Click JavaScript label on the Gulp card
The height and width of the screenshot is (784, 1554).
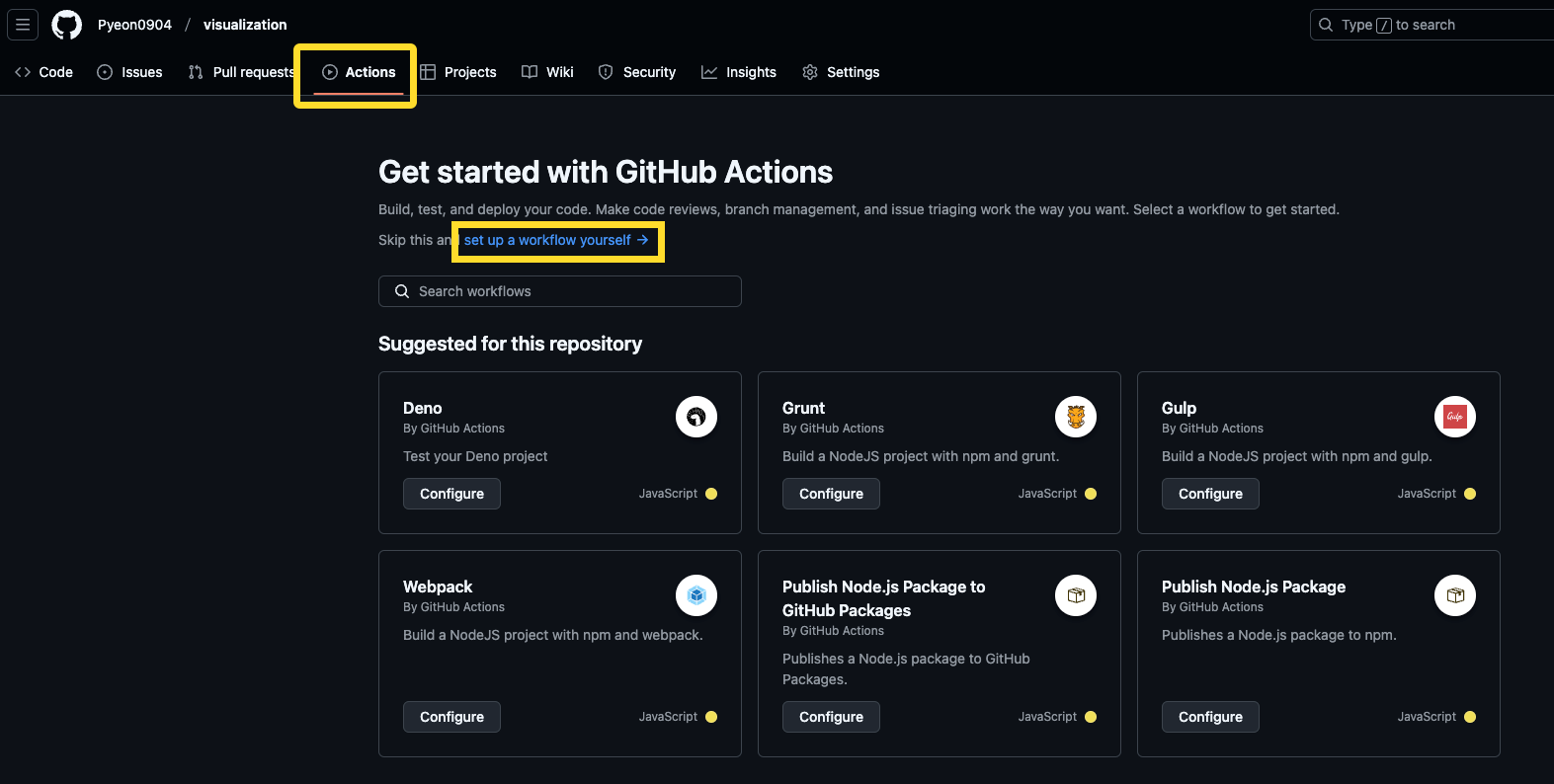pyautogui.click(x=1427, y=494)
